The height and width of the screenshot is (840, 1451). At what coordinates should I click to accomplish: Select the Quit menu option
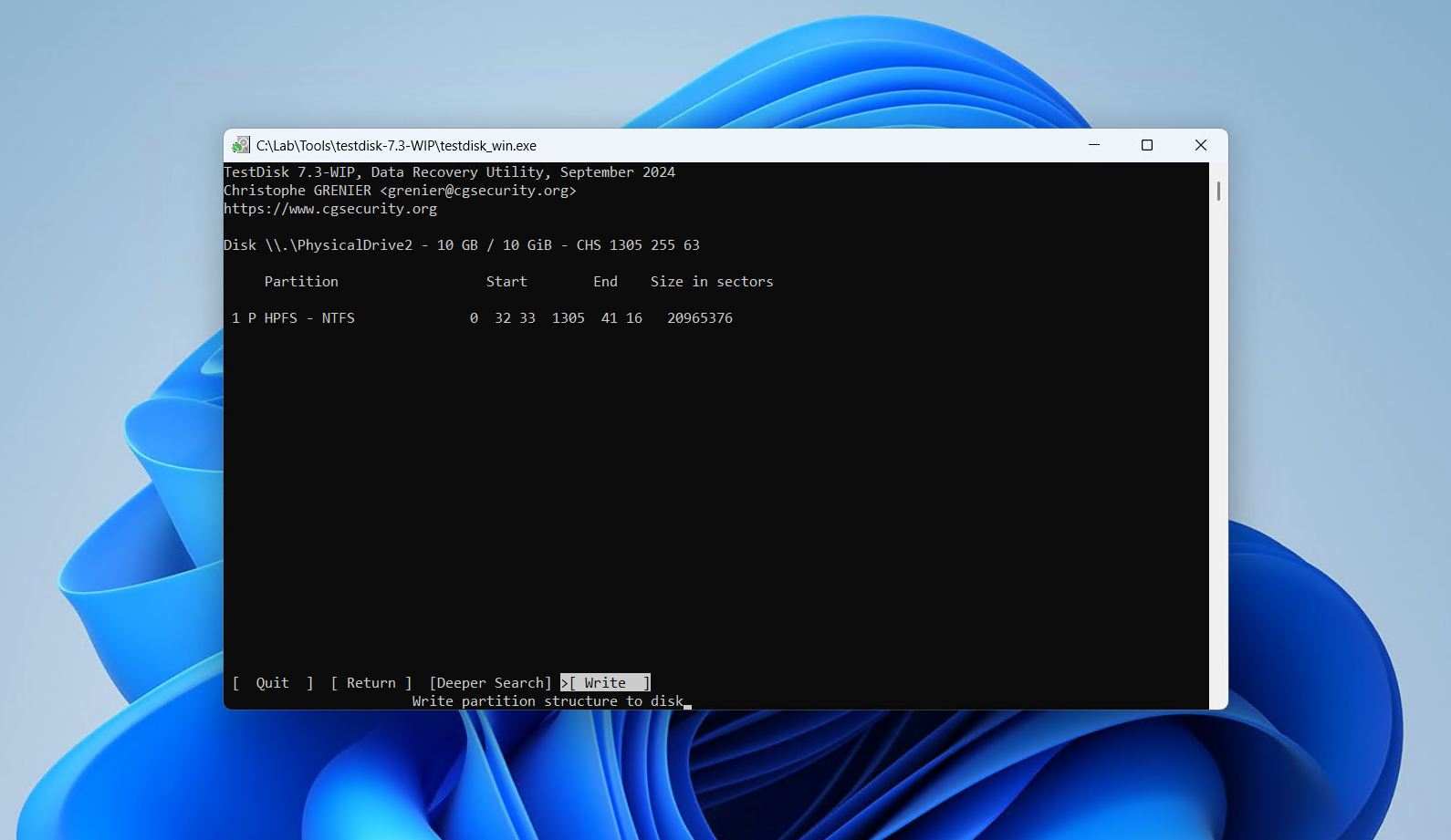click(273, 683)
